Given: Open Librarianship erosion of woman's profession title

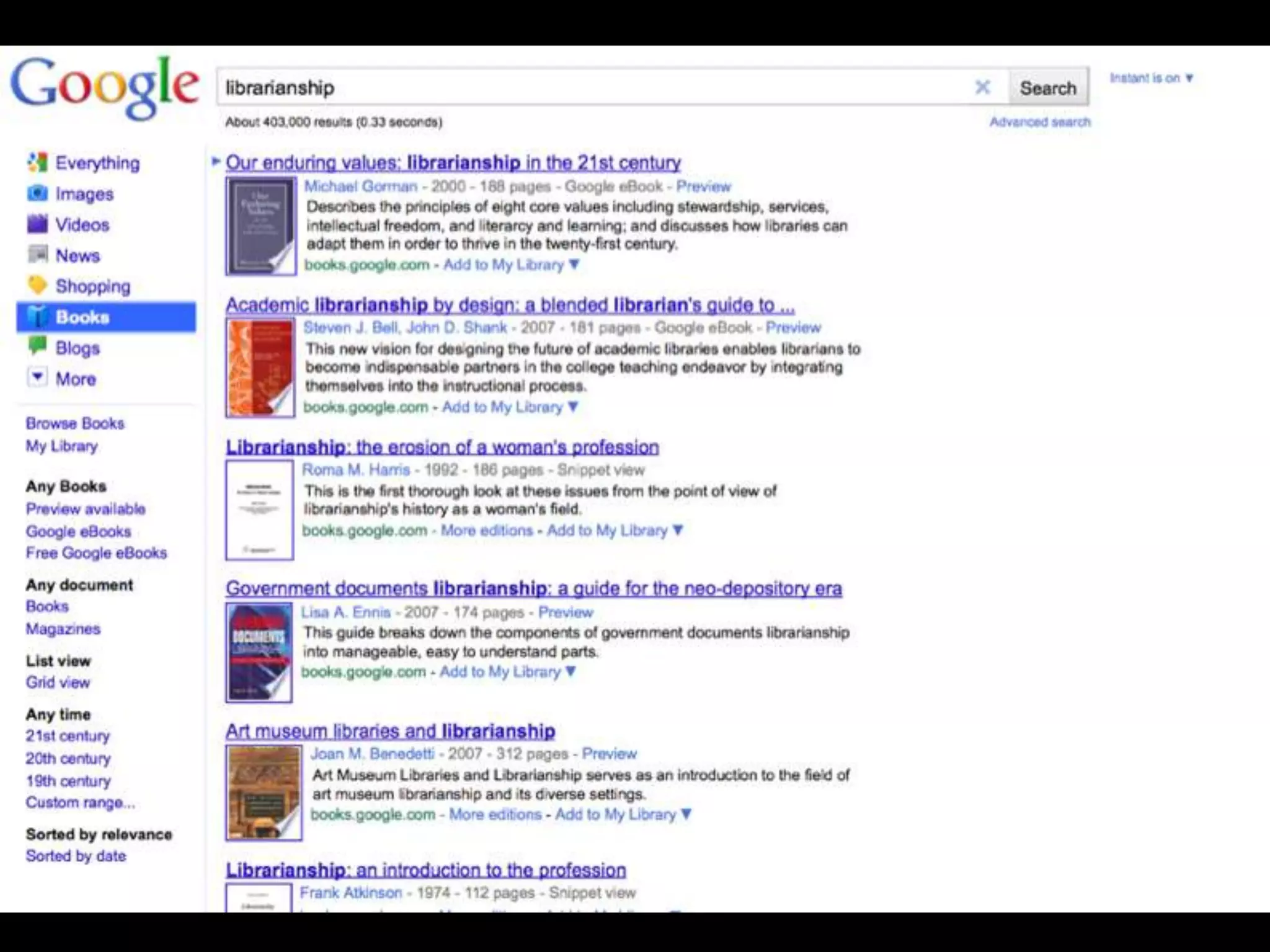Looking at the screenshot, I should [442, 447].
